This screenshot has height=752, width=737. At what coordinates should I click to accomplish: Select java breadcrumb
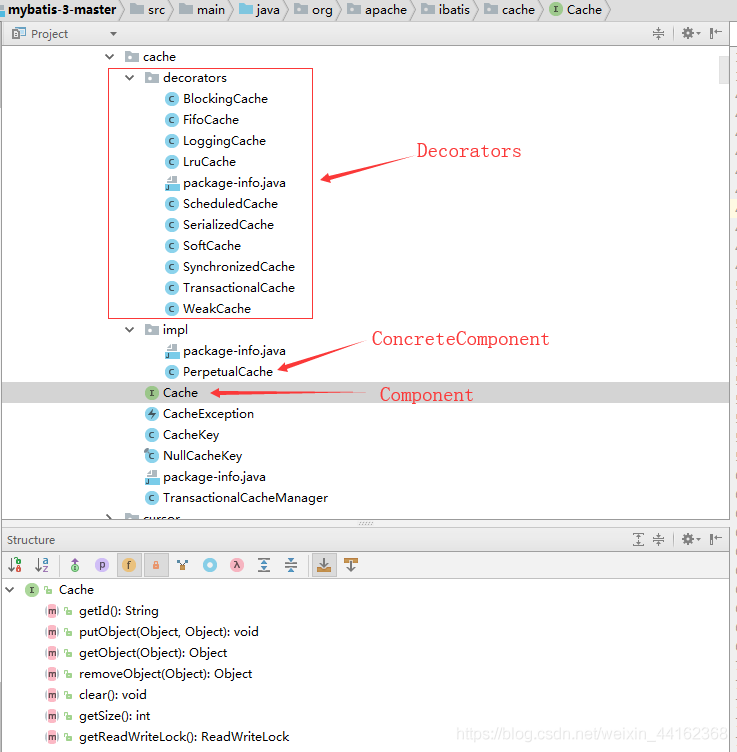tap(259, 10)
